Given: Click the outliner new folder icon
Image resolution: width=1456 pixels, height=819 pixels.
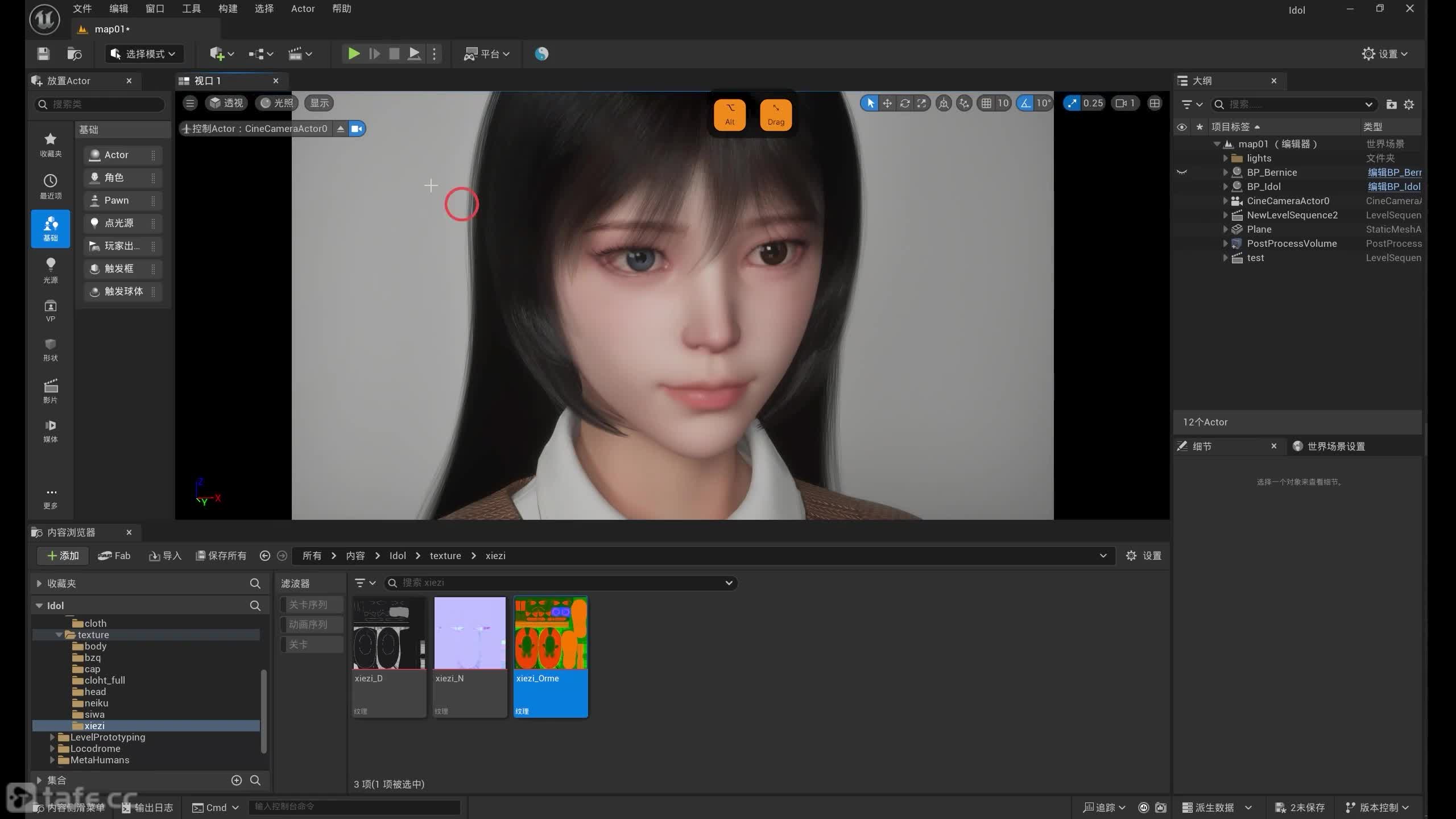Looking at the screenshot, I should (1391, 105).
